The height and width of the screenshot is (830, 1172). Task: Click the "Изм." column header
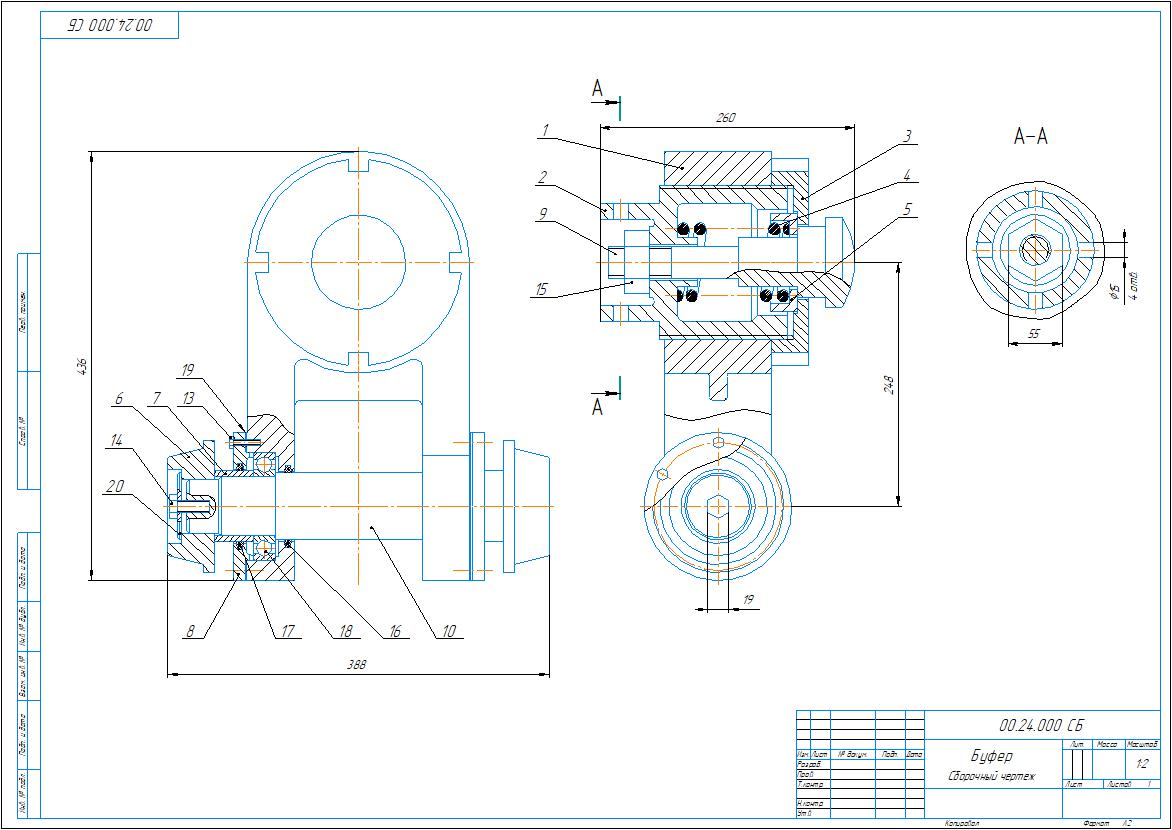pos(804,754)
